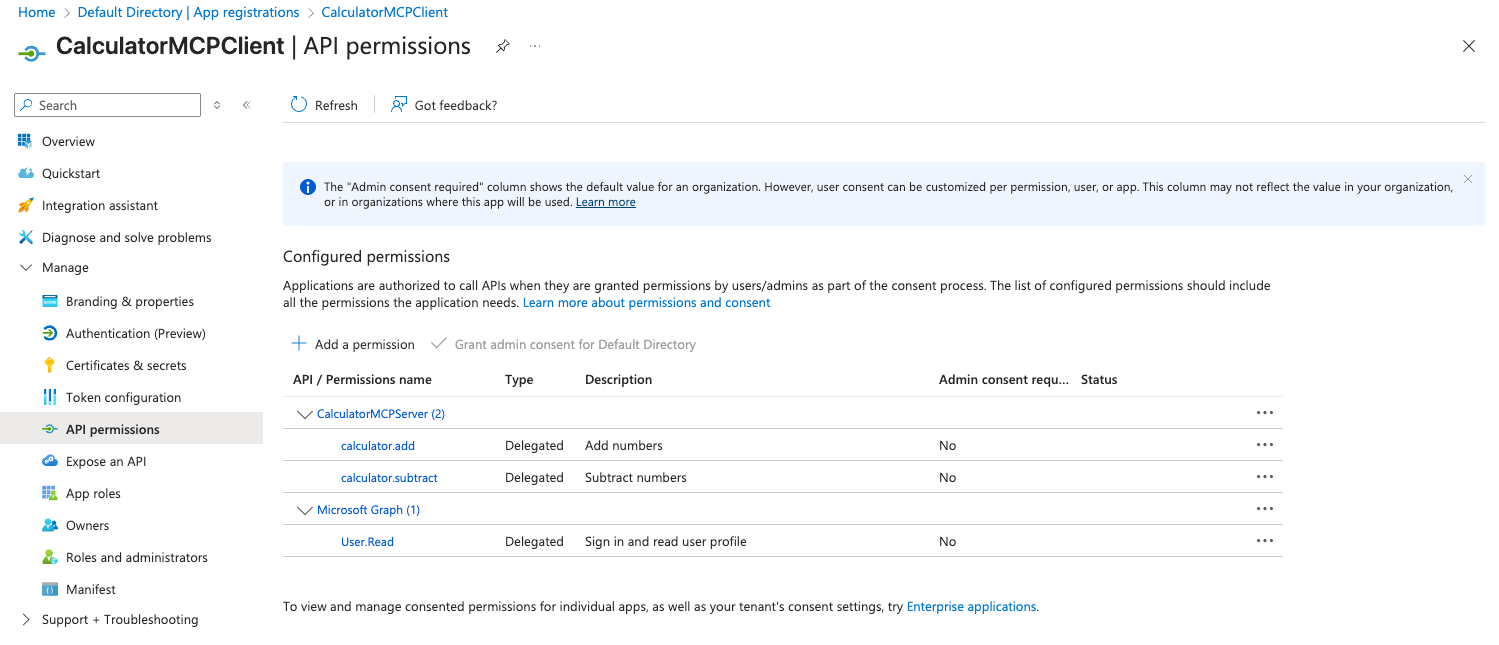Image resolution: width=1499 pixels, height=645 pixels.
Task: Open Certificates & secrets key icon
Action: [50, 365]
